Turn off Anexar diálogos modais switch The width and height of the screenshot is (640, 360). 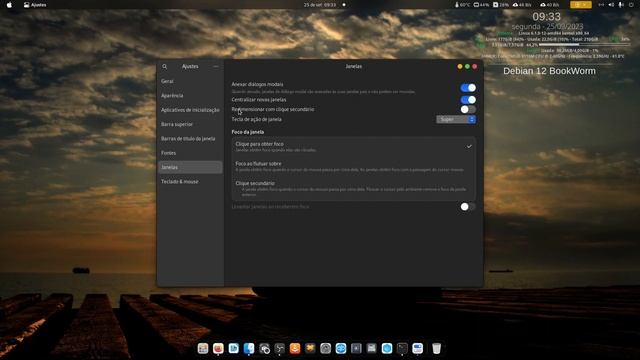point(468,88)
